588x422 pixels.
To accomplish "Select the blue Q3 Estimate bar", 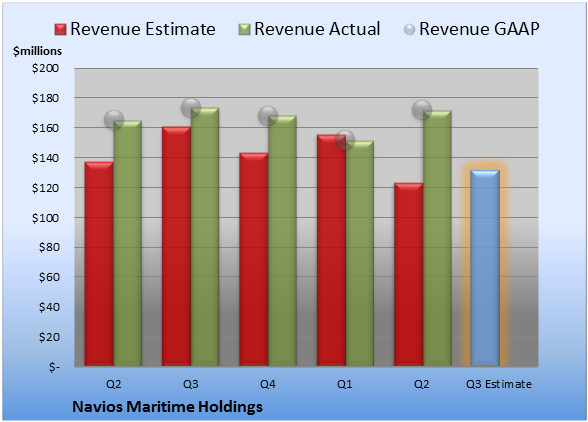I will coord(485,268).
